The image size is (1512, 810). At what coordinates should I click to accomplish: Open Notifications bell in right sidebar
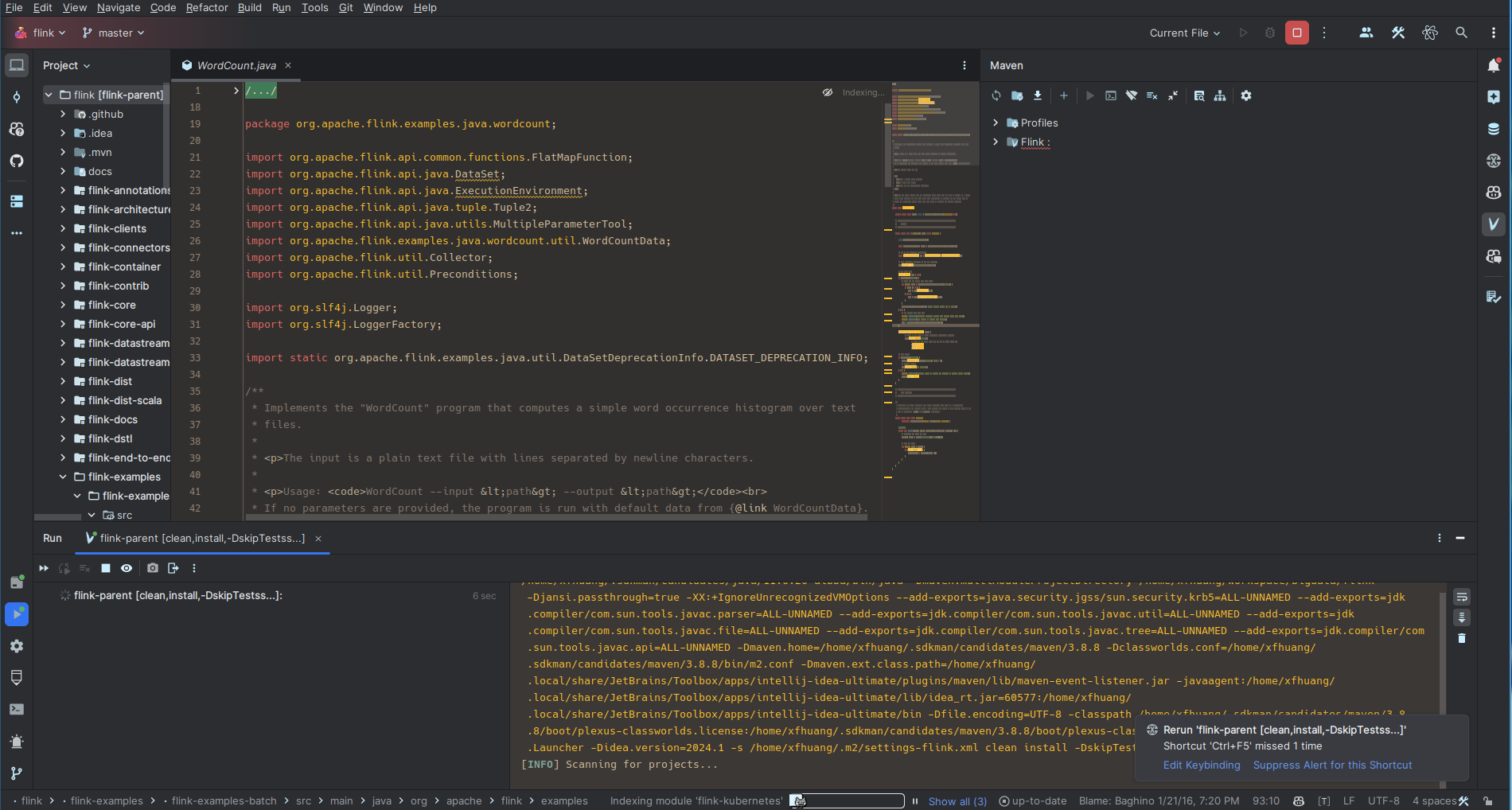1494,65
